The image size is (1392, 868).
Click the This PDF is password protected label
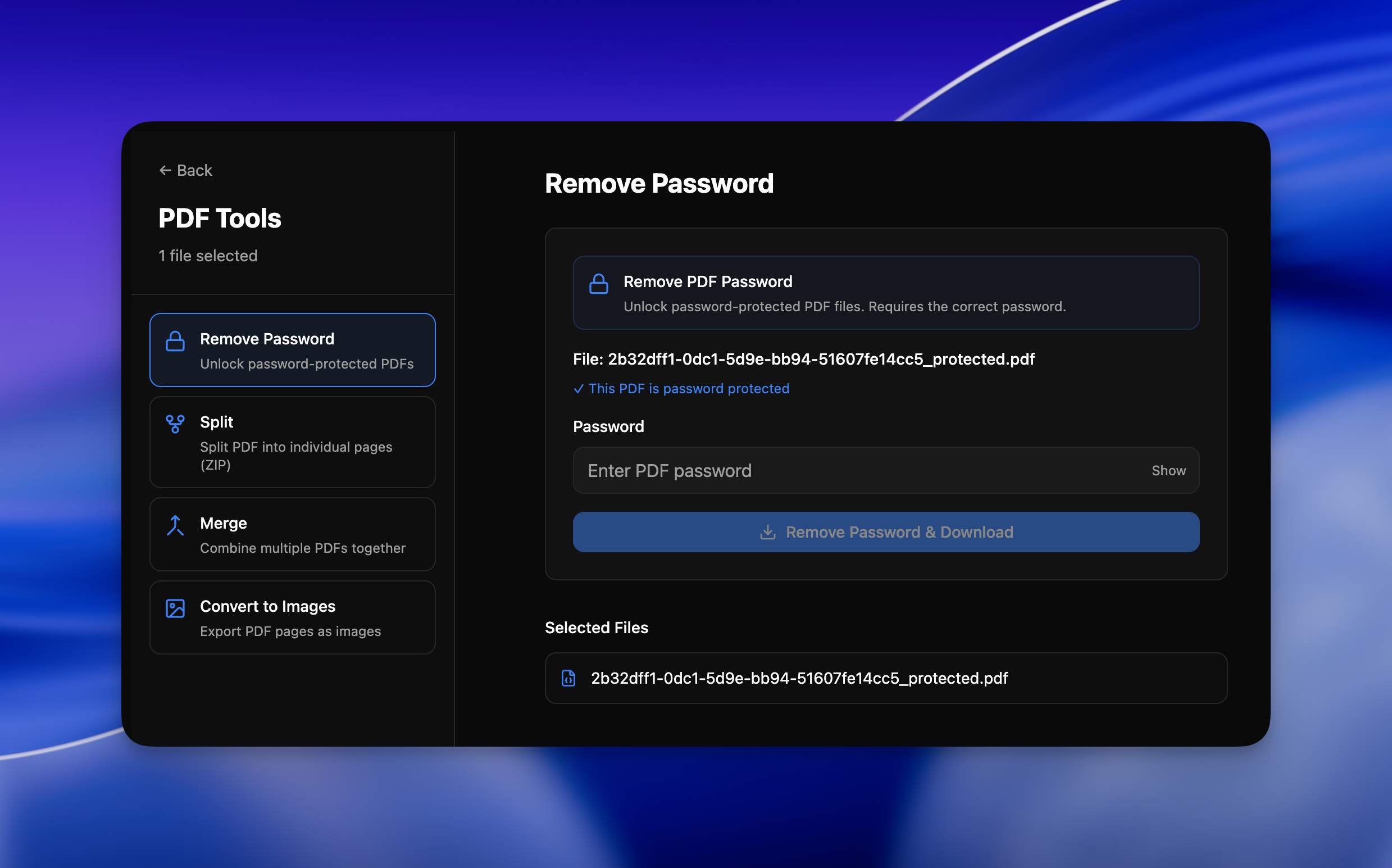(x=688, y=389)
